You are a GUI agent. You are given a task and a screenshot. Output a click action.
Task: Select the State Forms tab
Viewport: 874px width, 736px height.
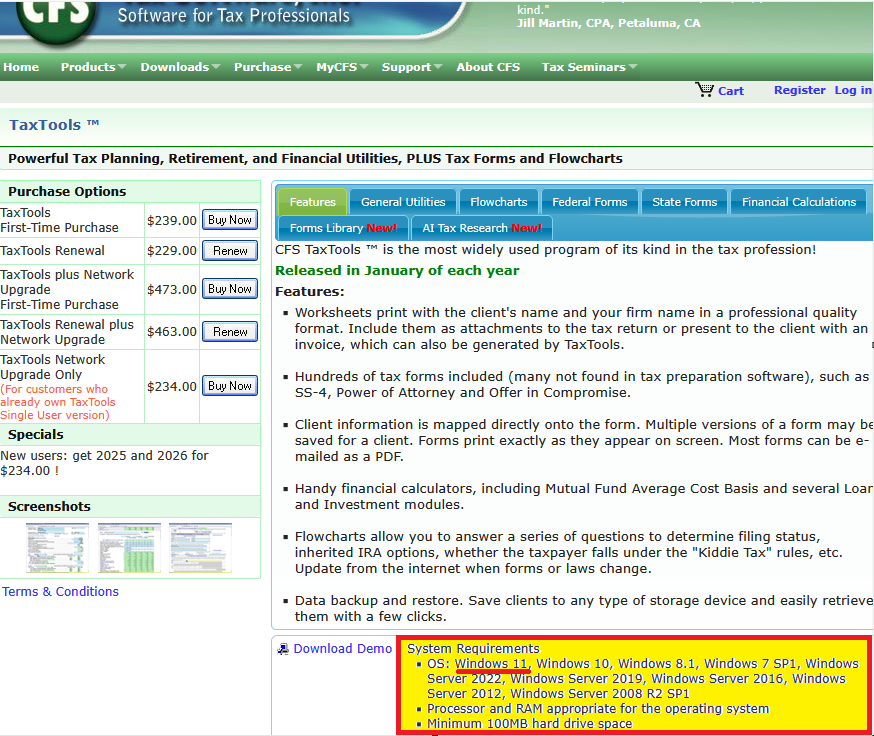684,202
